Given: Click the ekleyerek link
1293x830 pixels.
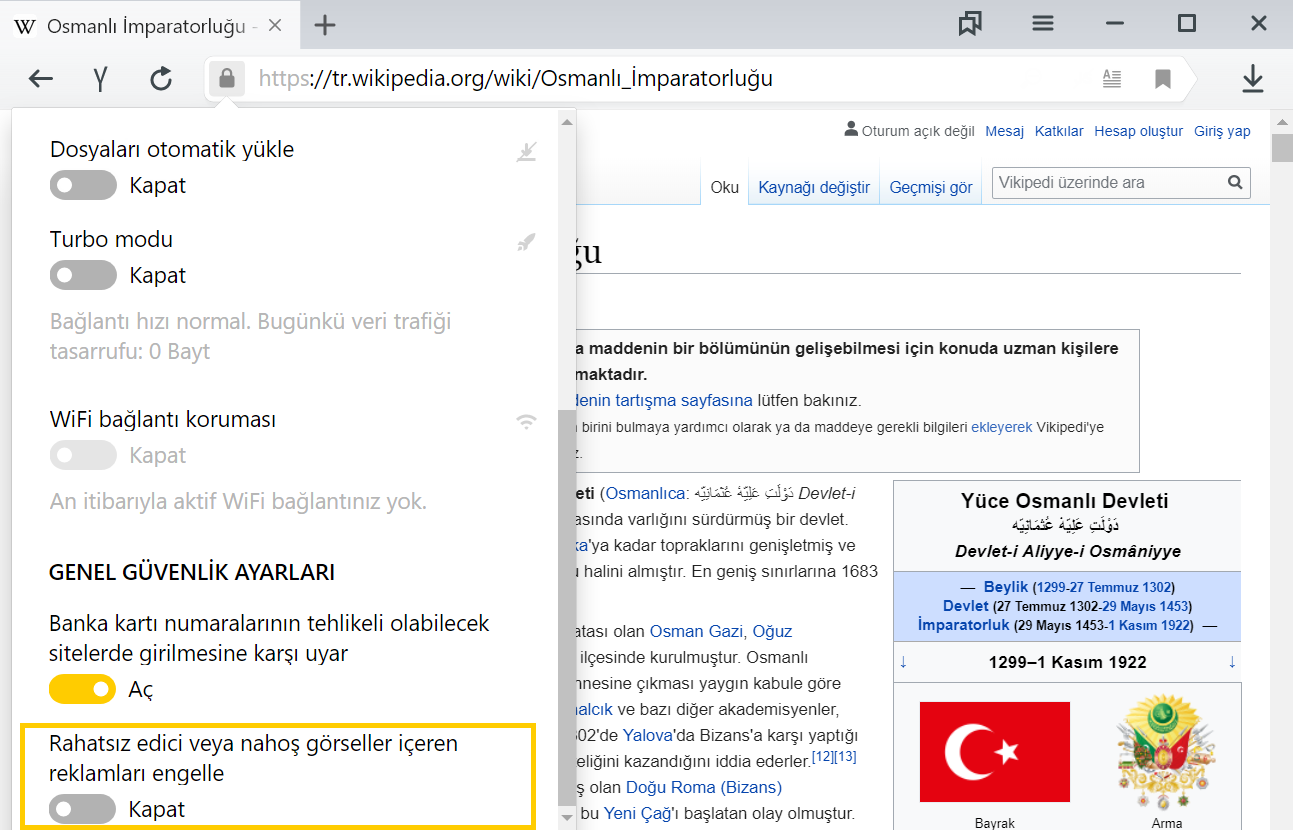Looking at the screenshot, I should (x=1001, y=427).
